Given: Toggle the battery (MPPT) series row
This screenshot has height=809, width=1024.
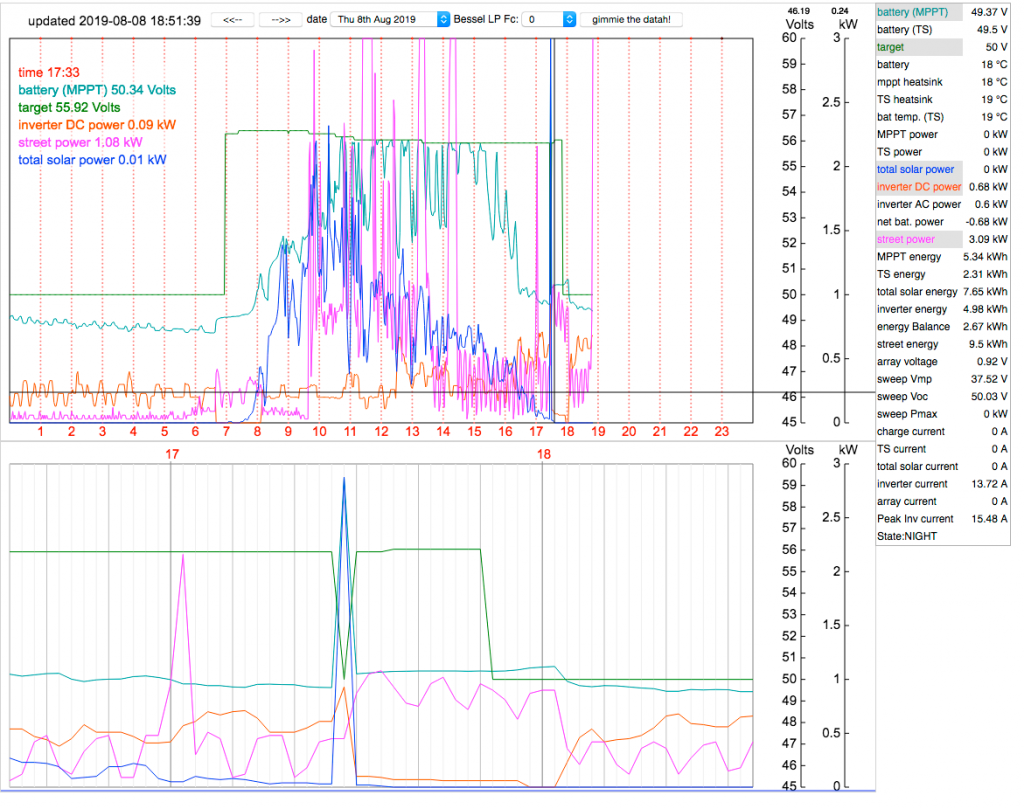Looking at the screenshot, I should pyautogui.click(x=918, y=12).
